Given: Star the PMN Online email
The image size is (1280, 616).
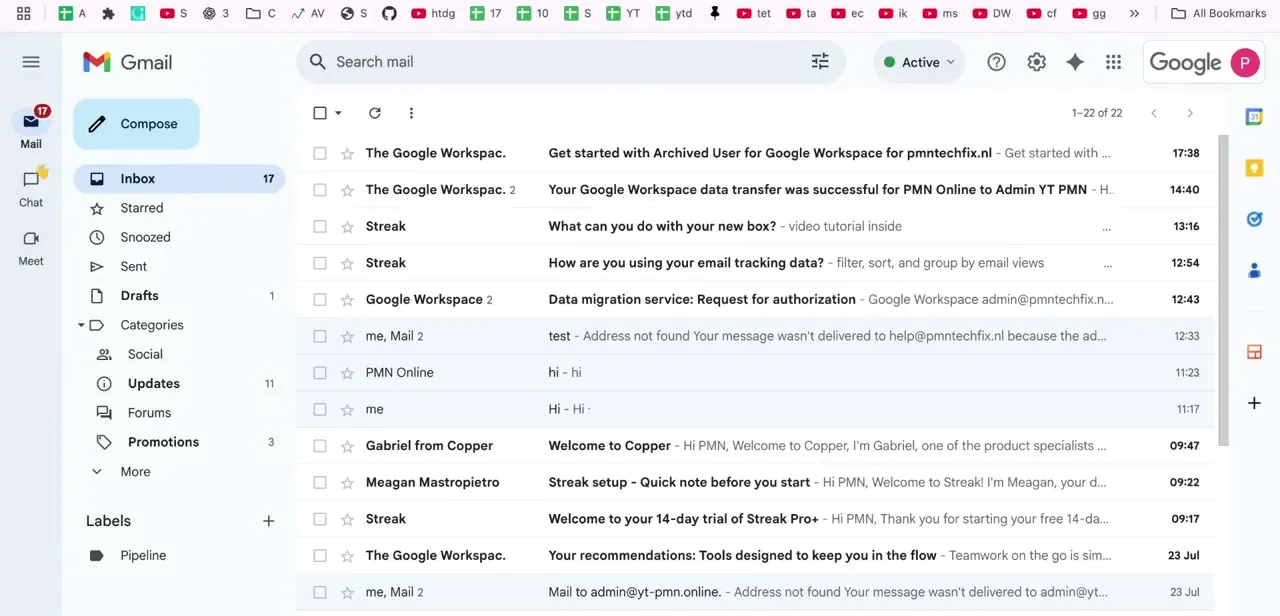Looking at the screenshot, I should click(347, 373).
